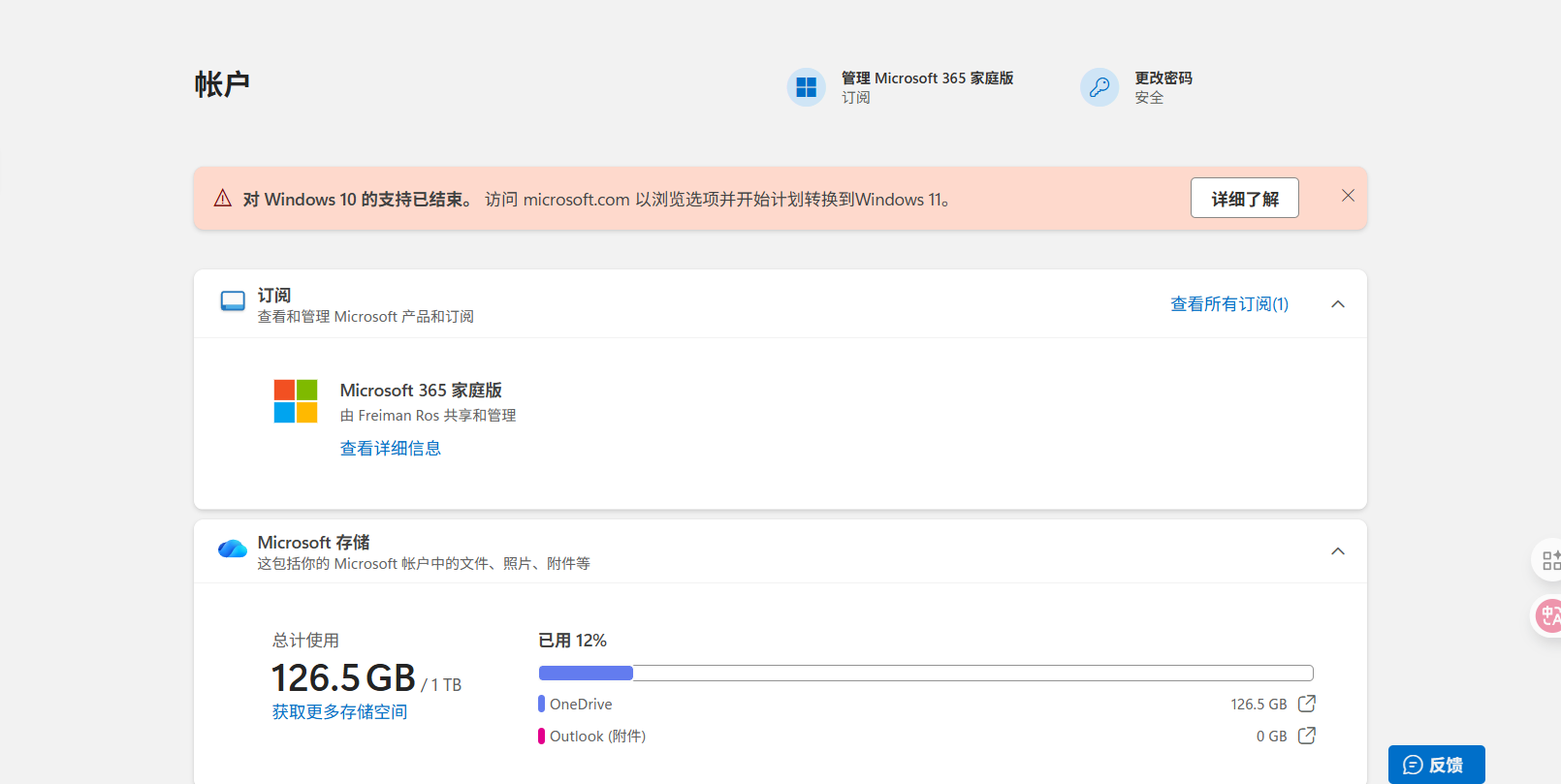Viewport: 1561px width, 784px height.
Task: Click the grid-plus floating side icon
Action: point(1549,560)
